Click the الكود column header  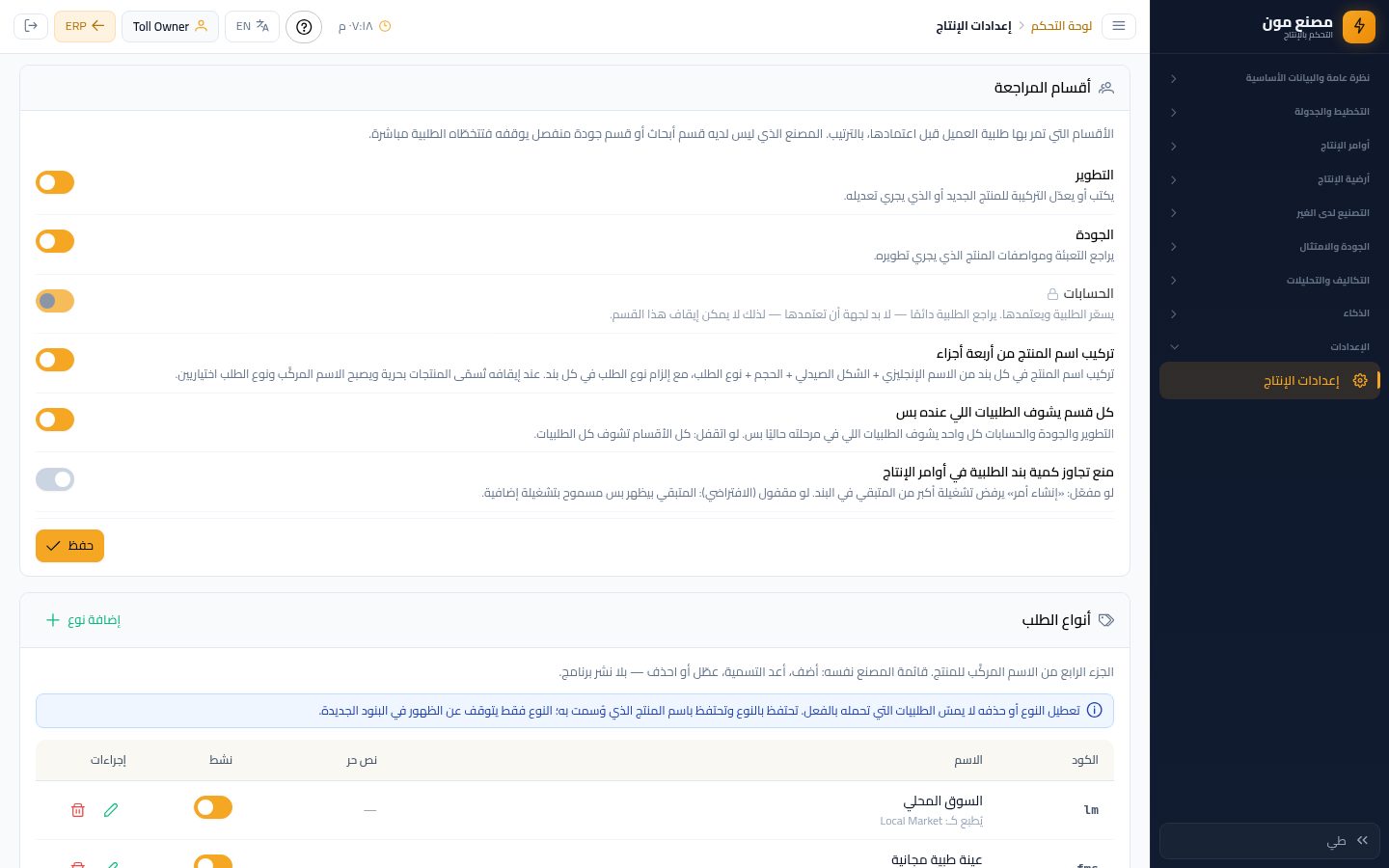(x=1085, y=760)
